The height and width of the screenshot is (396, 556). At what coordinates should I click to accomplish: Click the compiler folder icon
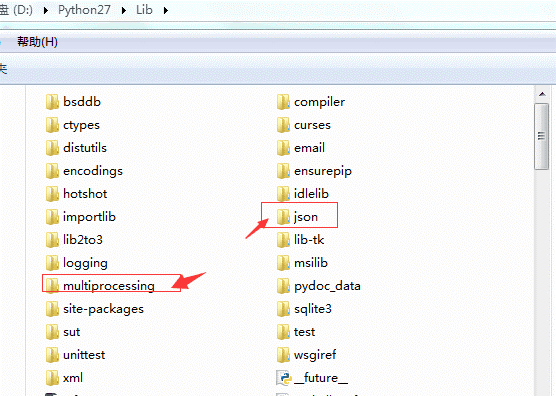point(283,102)
